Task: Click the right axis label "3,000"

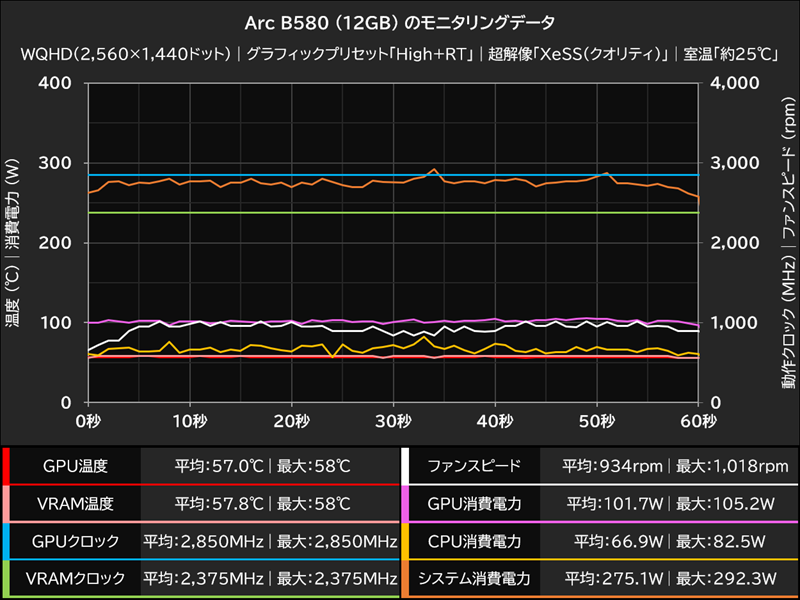Action: click(735, 163)
